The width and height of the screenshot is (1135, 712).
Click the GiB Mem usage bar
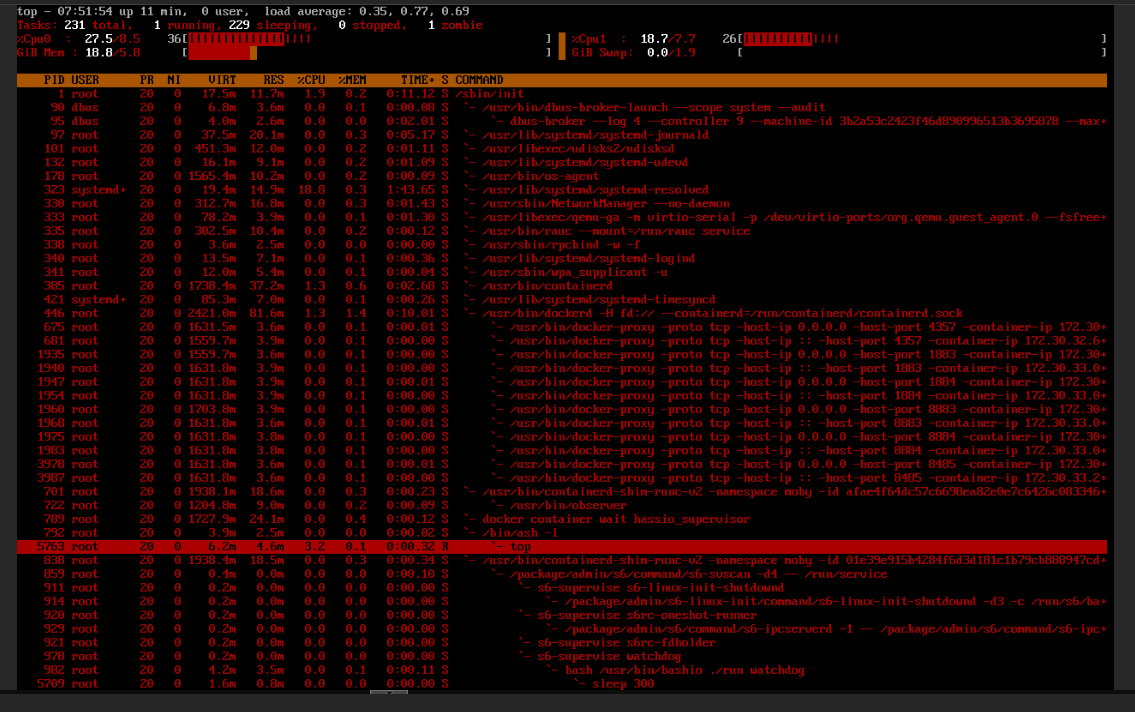368,53
